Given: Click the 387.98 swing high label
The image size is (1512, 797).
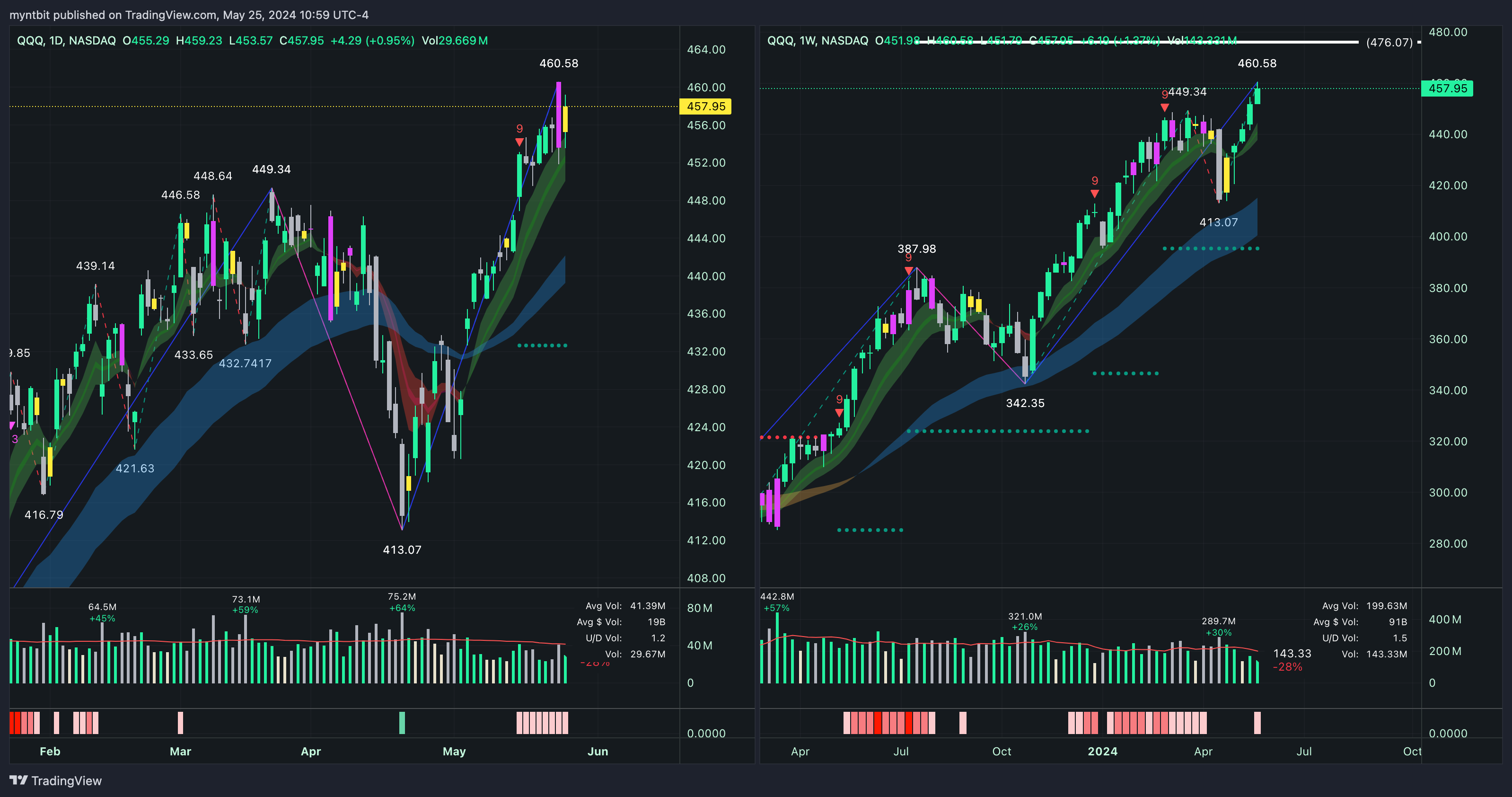Looking at the screenshot, I should pos(917,248).
